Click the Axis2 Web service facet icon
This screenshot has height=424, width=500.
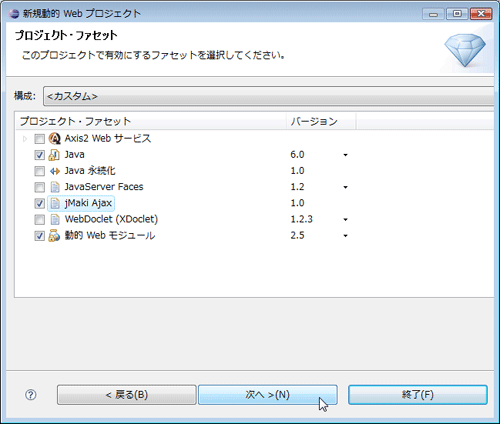[x=54, y=138]
